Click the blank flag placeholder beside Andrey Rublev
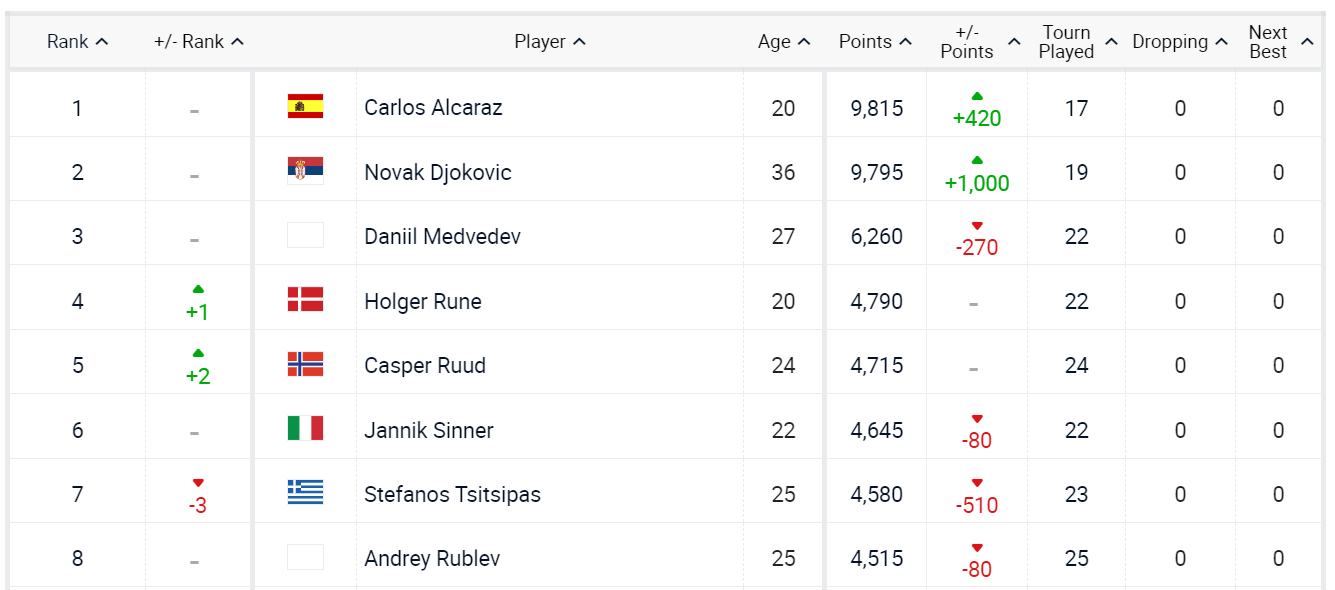This screenshot has height=590, width=1335. [x=305, y=557]
